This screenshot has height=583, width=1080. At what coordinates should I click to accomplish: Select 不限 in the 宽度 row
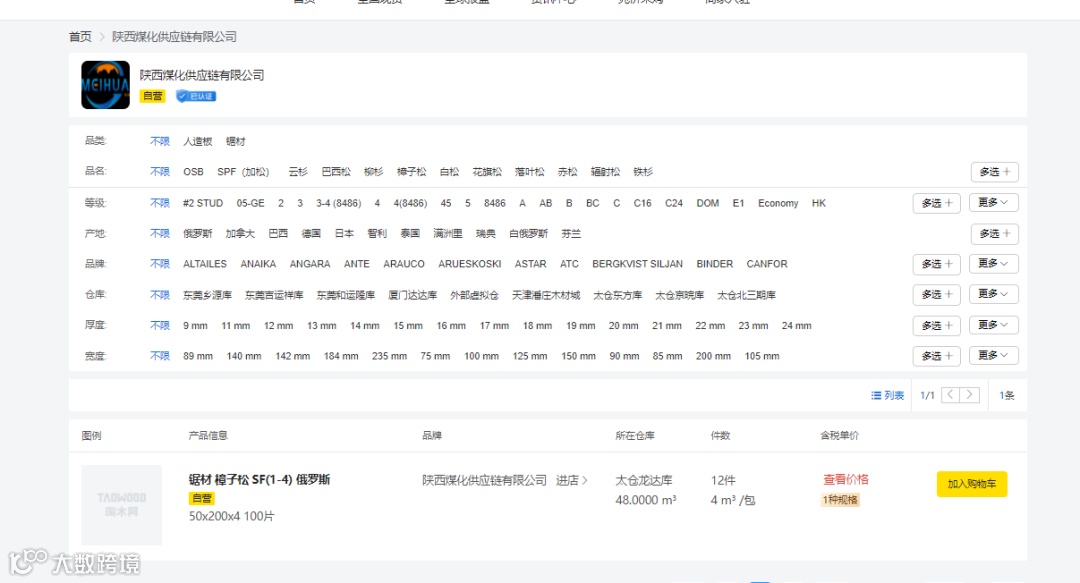pos(160,356)
